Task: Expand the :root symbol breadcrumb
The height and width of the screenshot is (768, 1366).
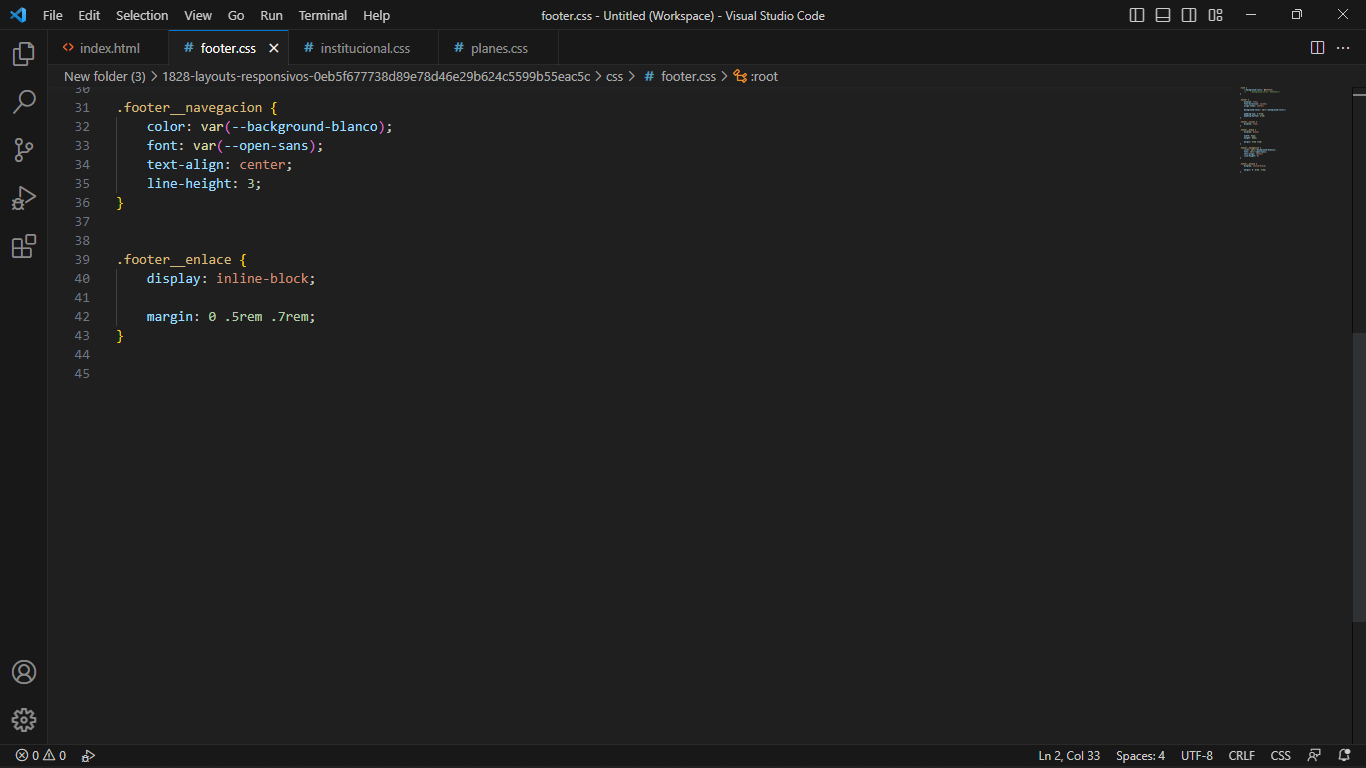Action: click(756, 76)
